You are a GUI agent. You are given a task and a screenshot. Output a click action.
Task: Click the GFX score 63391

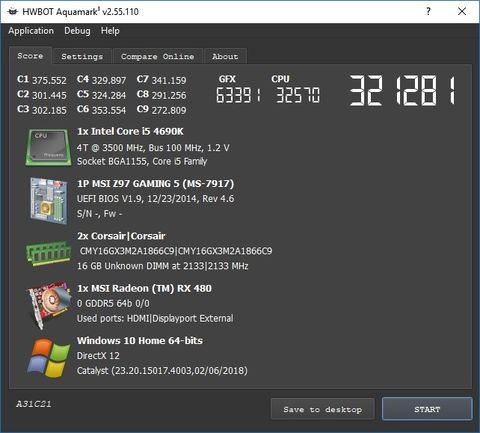(239, 95)
